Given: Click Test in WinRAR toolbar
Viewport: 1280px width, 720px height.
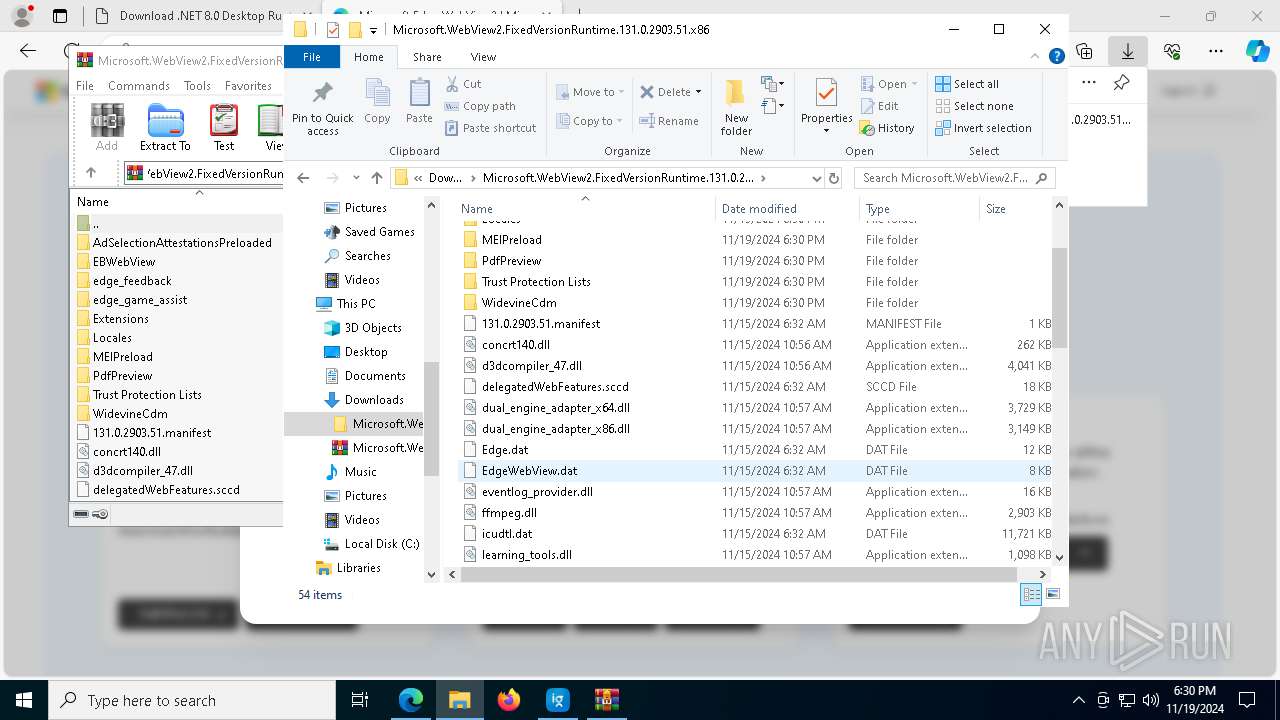Looking at the screenshot, I should pyautogui.click(x=224, y=127).
